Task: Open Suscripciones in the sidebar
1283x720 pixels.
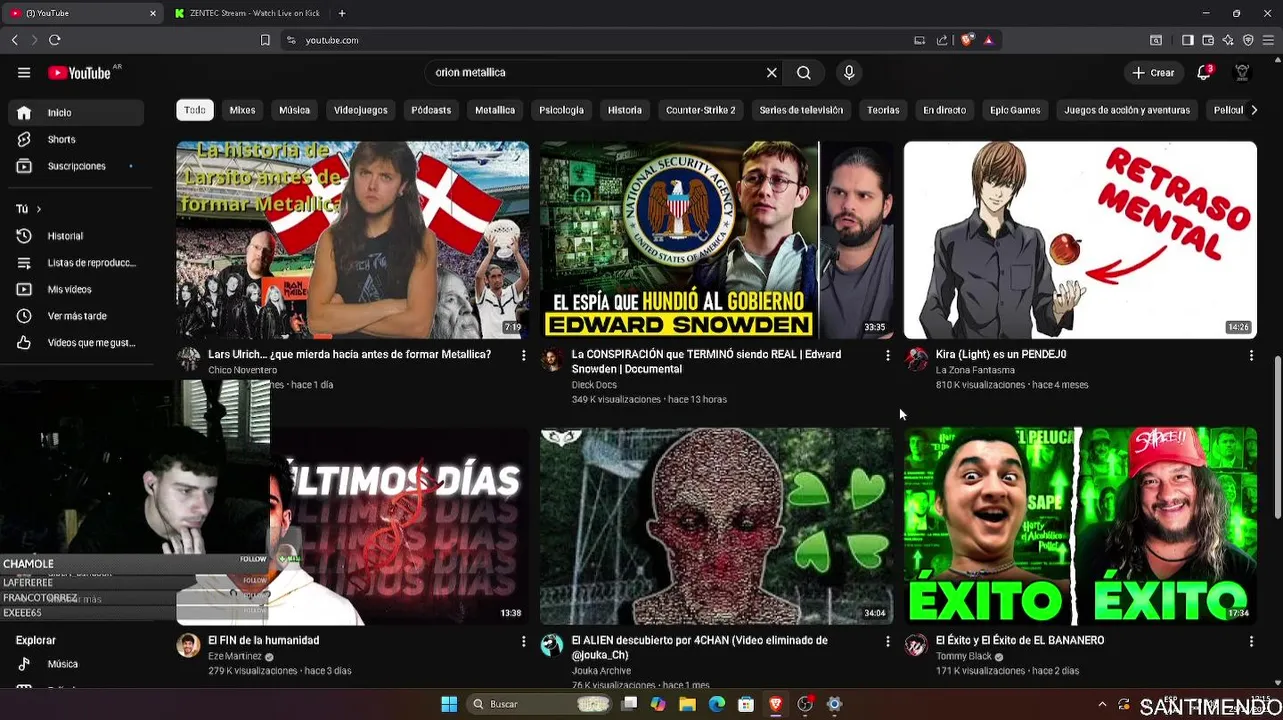Action: (x=76, y=166)
